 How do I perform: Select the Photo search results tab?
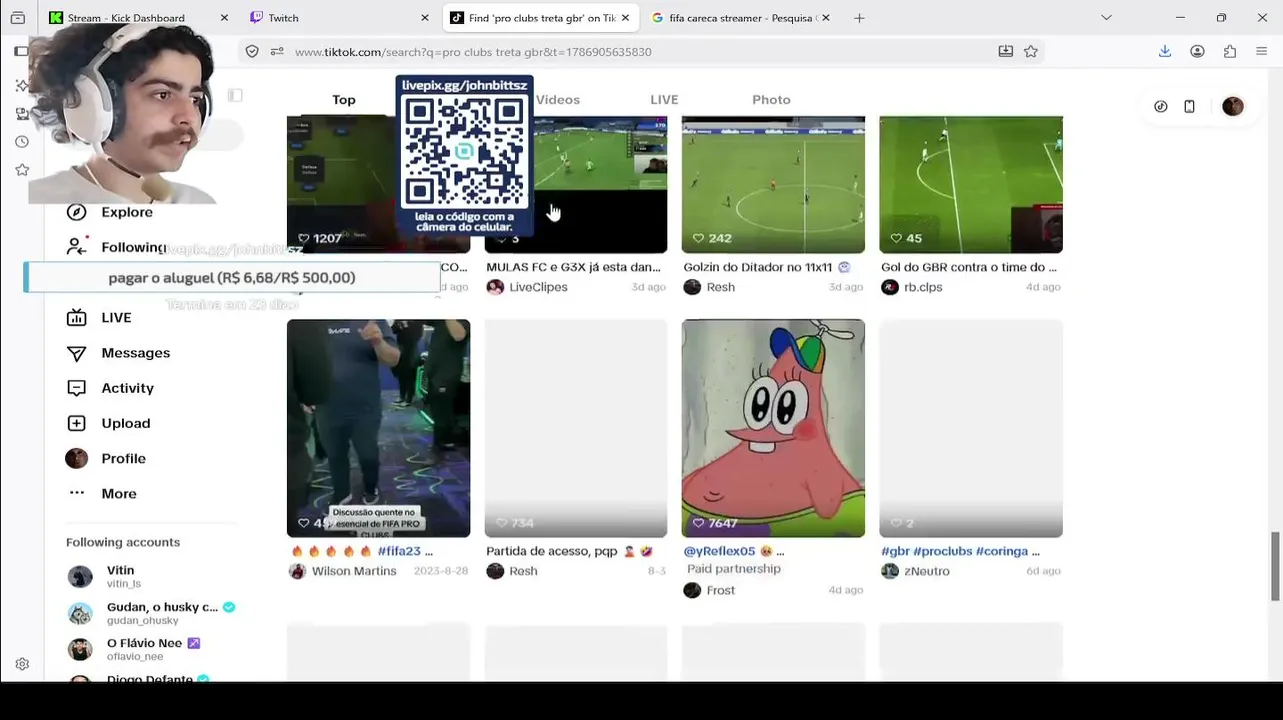(x=771, y=100)
